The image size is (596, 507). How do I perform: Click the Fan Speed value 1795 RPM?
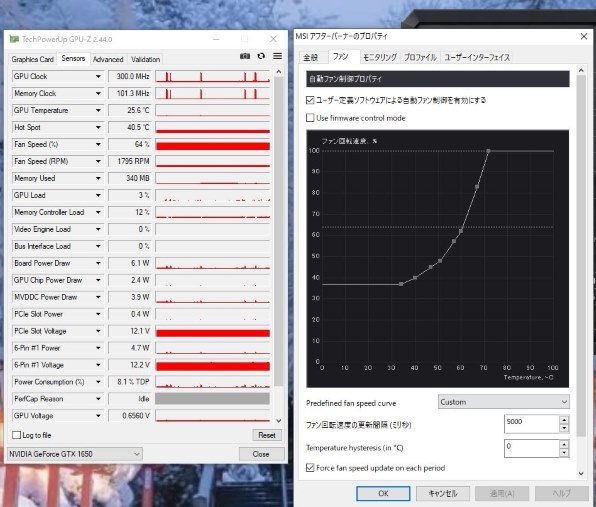pos(130,161)
